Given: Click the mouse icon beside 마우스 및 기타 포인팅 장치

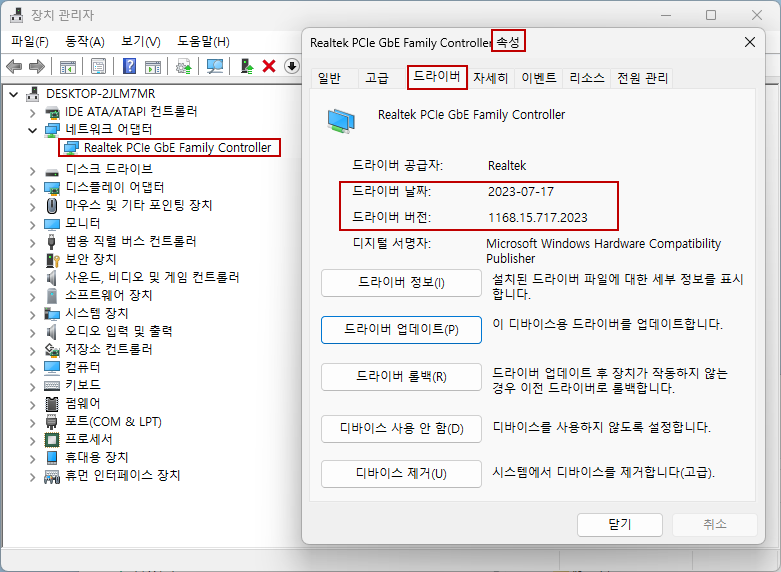Looking at the screenshot, I should (52, 206).
